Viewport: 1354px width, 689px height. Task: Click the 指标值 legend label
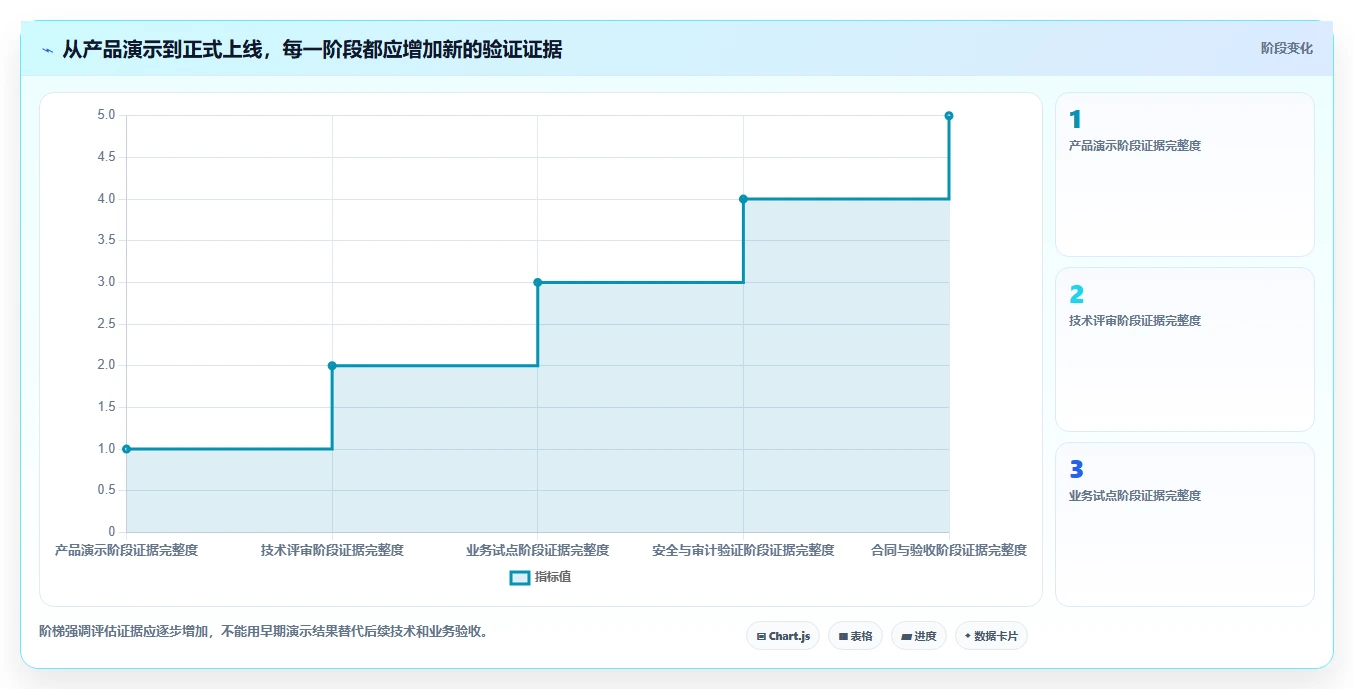click(553, 577)
